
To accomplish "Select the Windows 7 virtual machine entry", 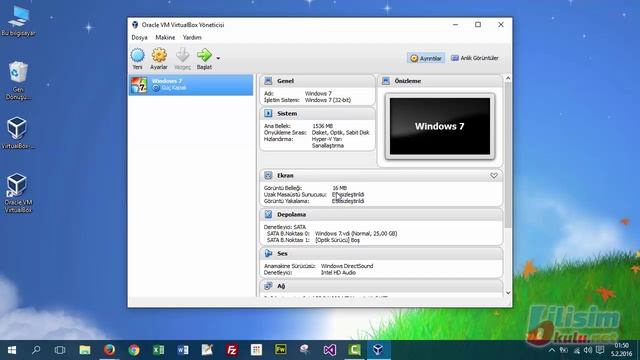I will coord(191,85).
